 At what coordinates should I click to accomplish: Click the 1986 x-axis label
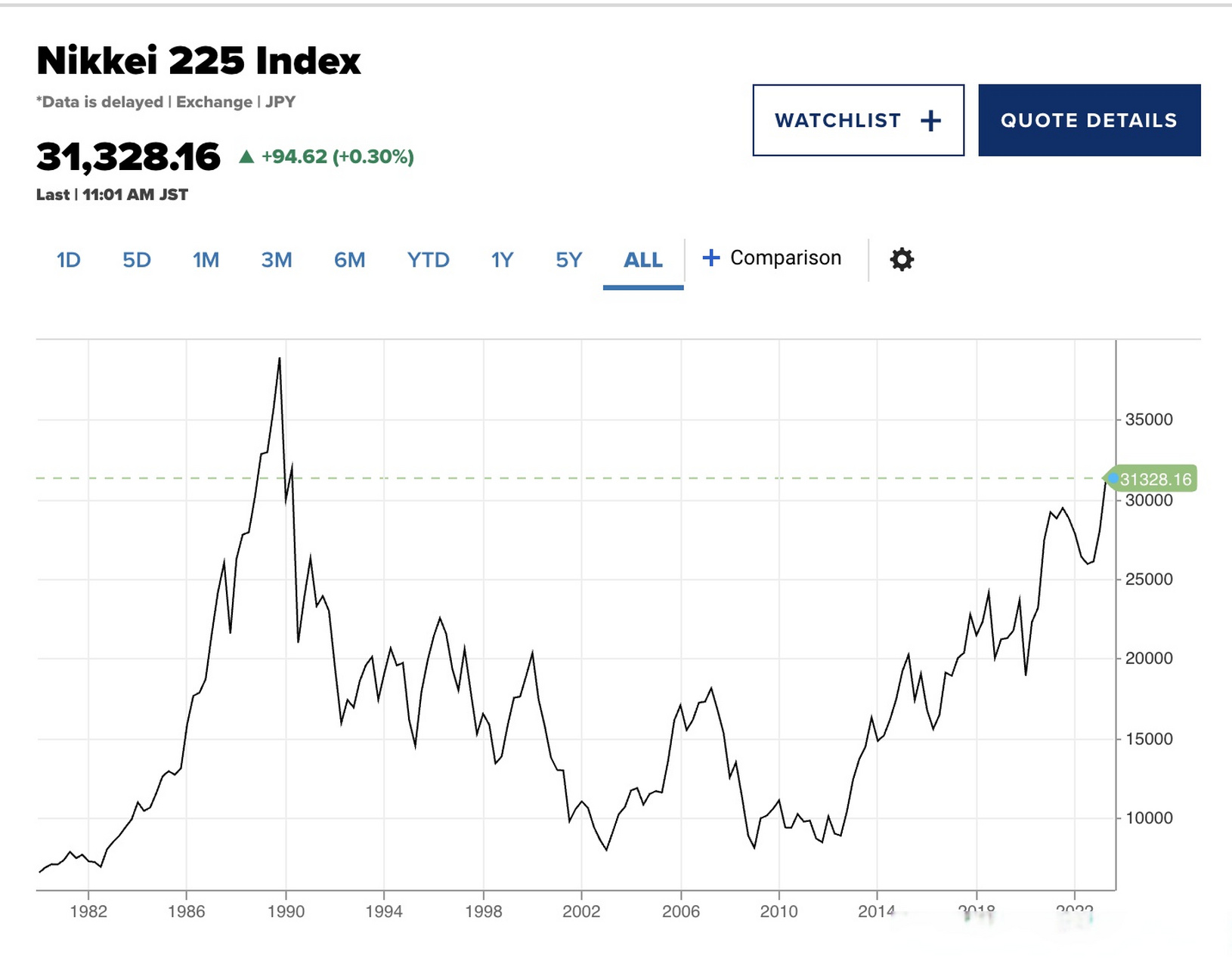click(186, 911)
